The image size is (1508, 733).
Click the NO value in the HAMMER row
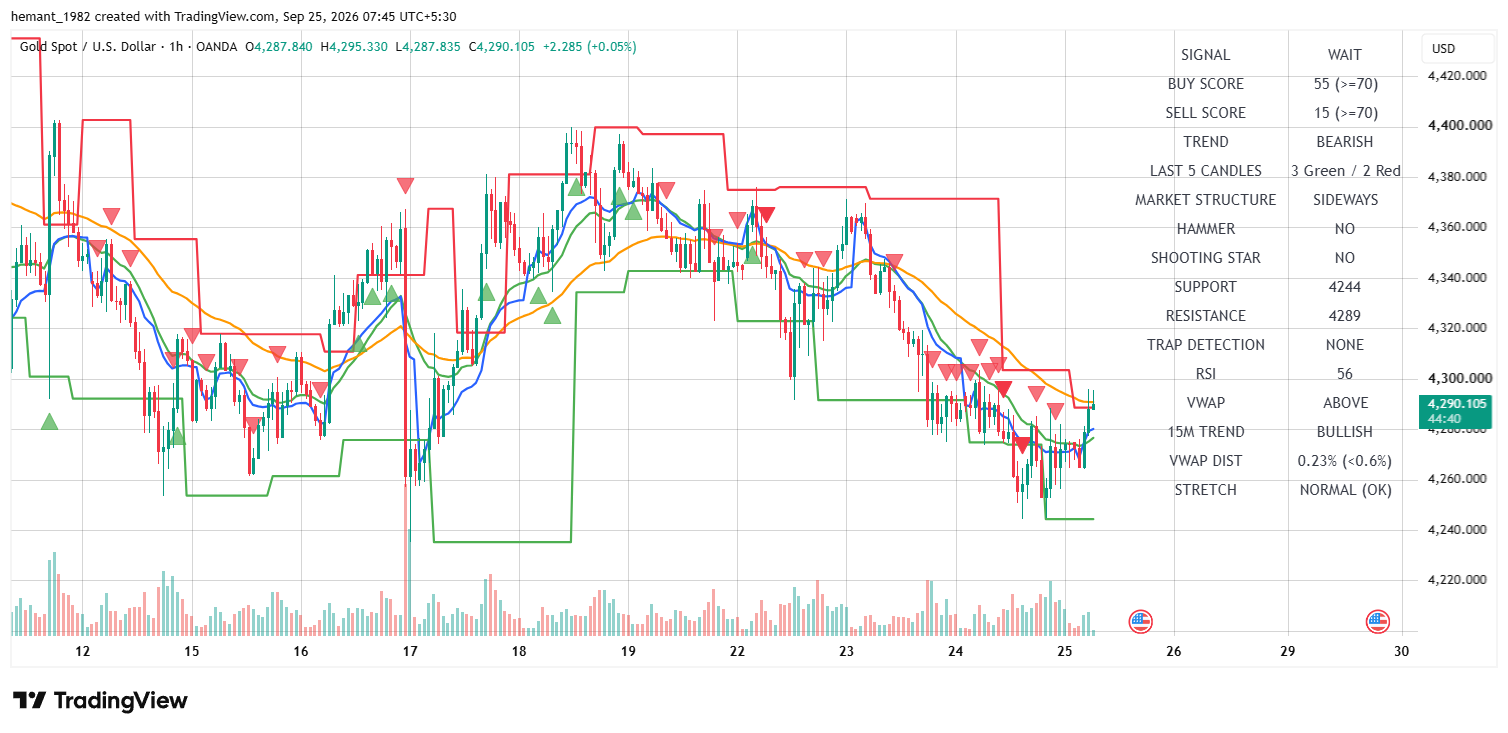[x=1345, y=229]
